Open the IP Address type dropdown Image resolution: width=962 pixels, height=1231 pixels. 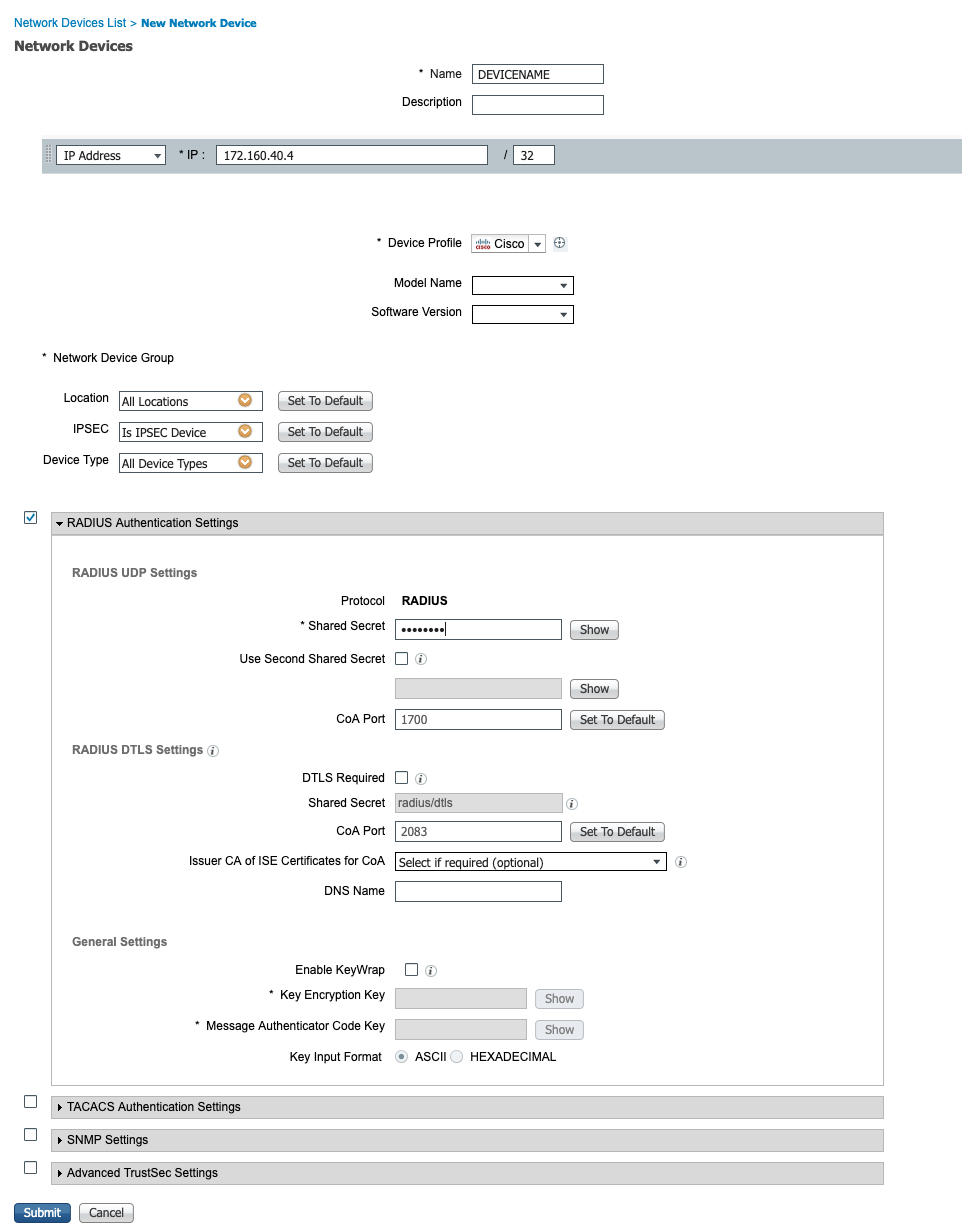(156, 155)
